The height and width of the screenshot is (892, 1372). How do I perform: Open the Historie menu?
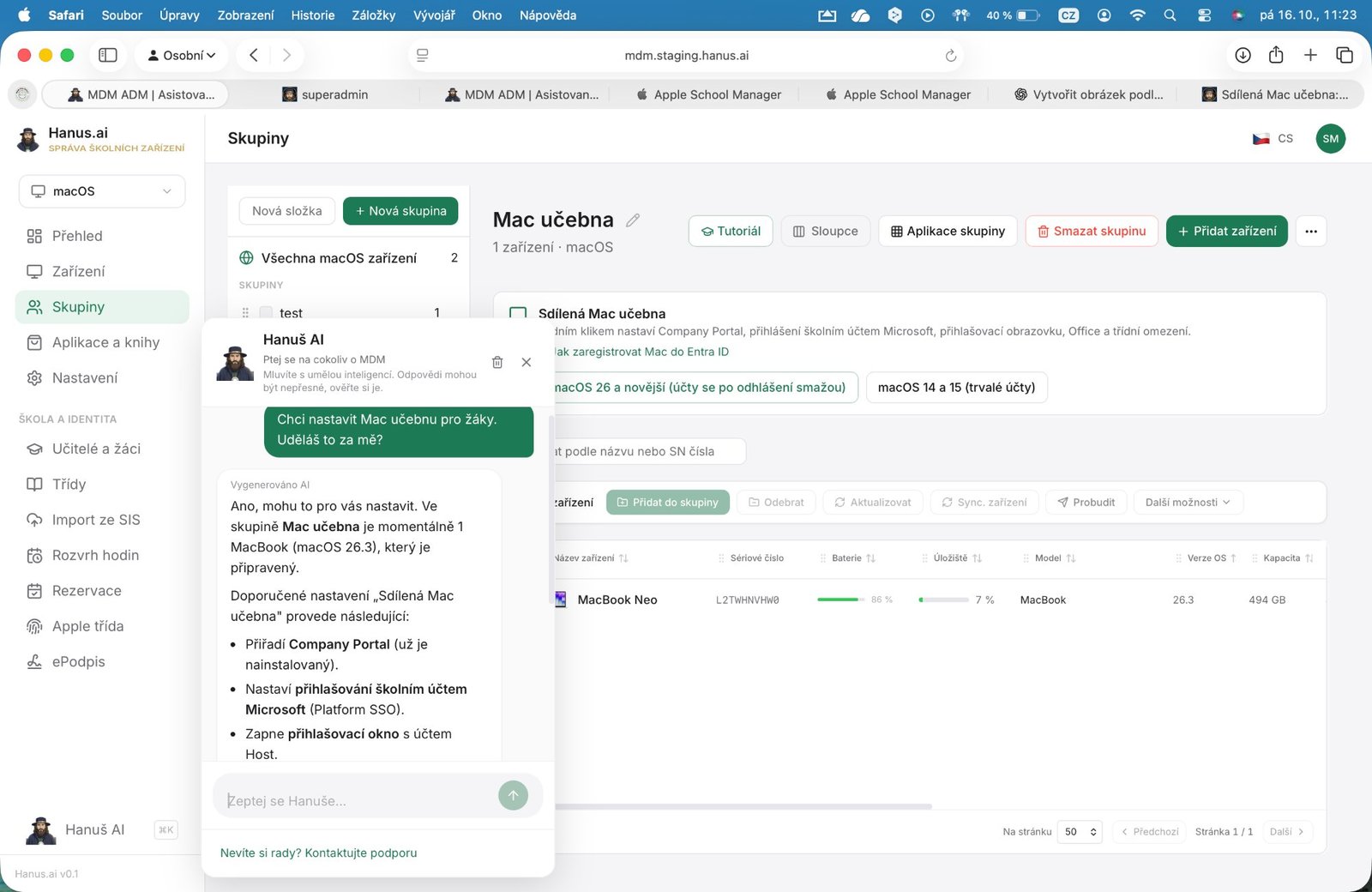tap(313, 15)
